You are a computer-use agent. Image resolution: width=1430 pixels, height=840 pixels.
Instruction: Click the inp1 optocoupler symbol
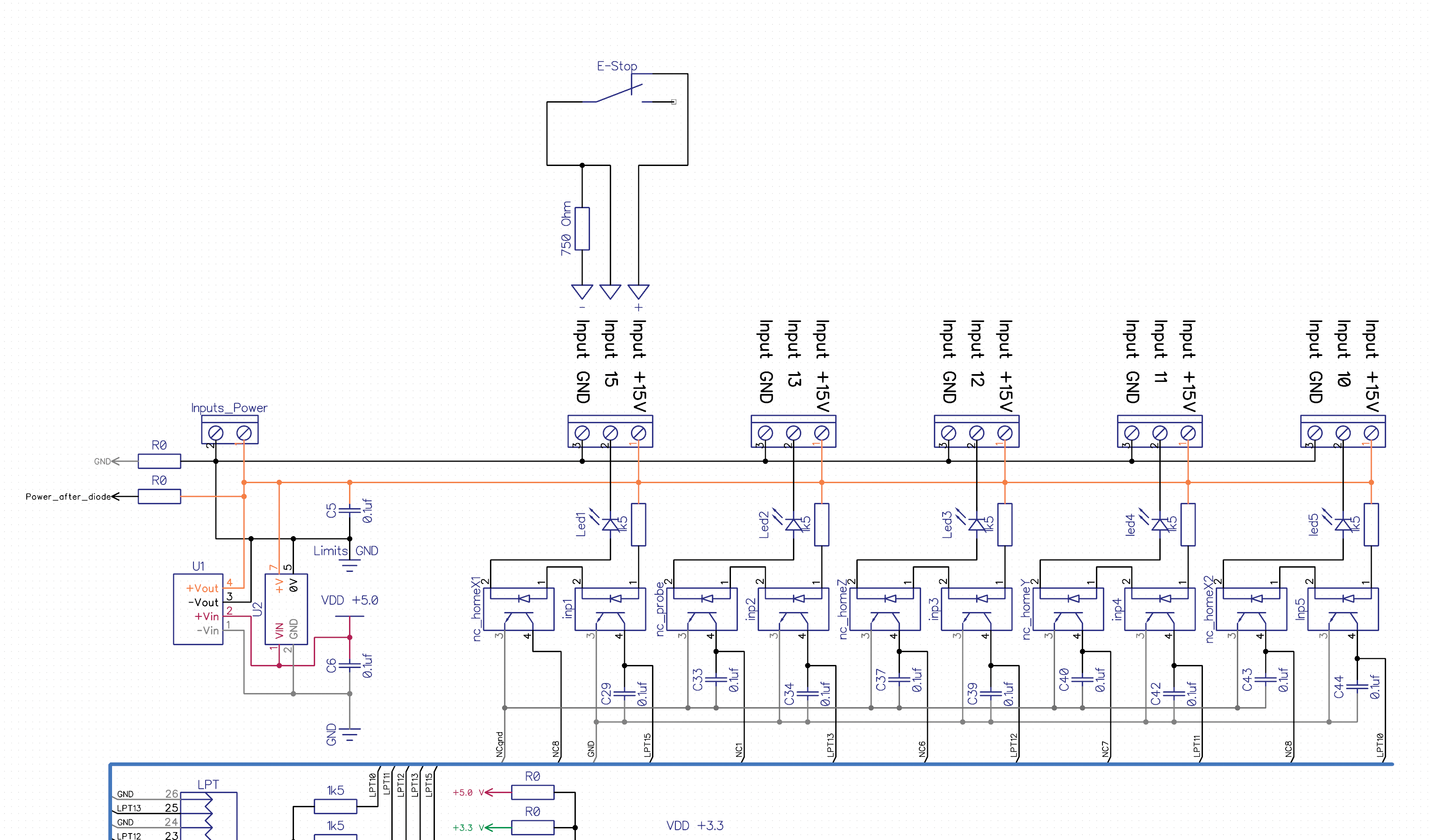pos(610,609)
